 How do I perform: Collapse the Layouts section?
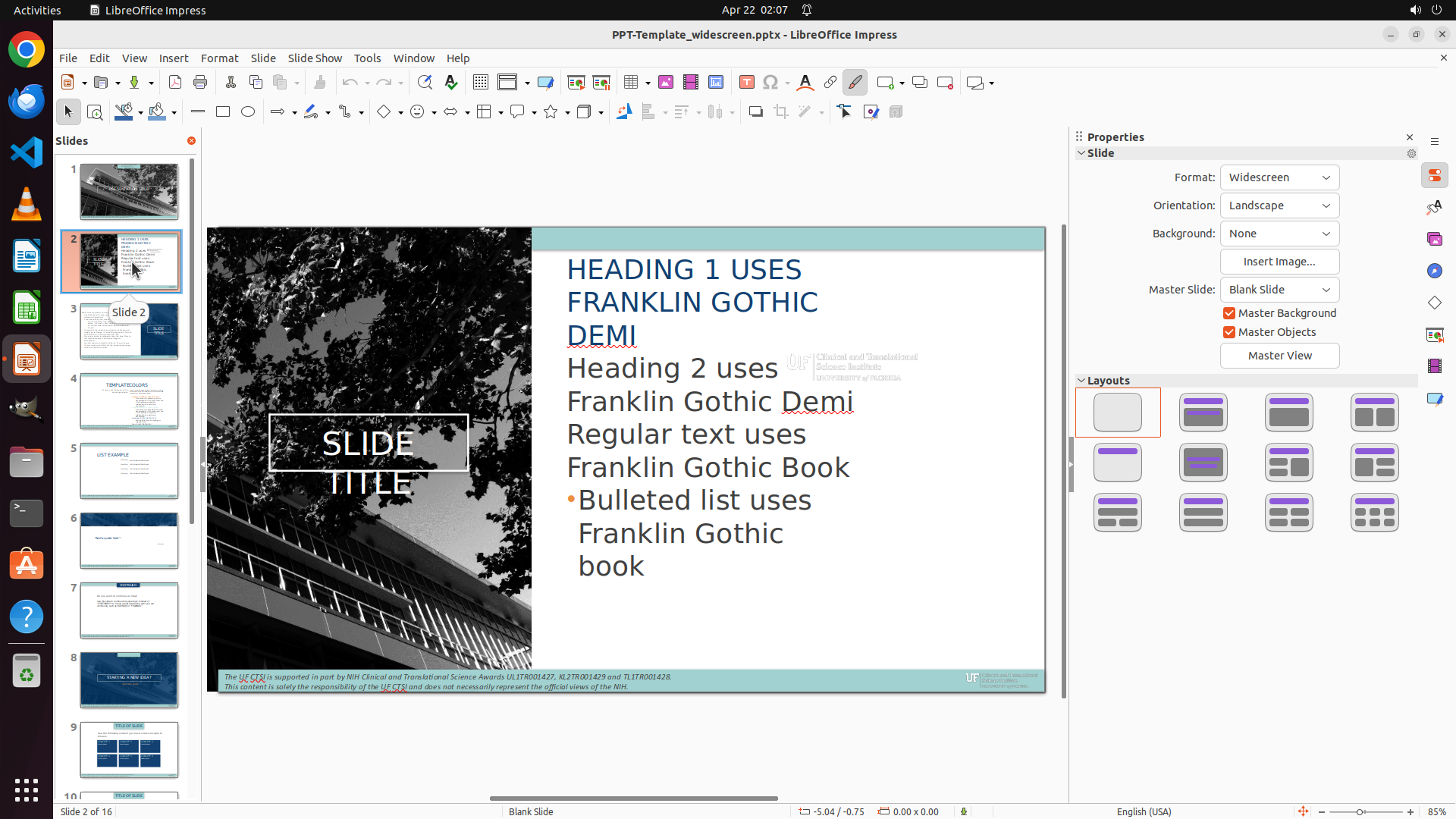coord(1081,381)
